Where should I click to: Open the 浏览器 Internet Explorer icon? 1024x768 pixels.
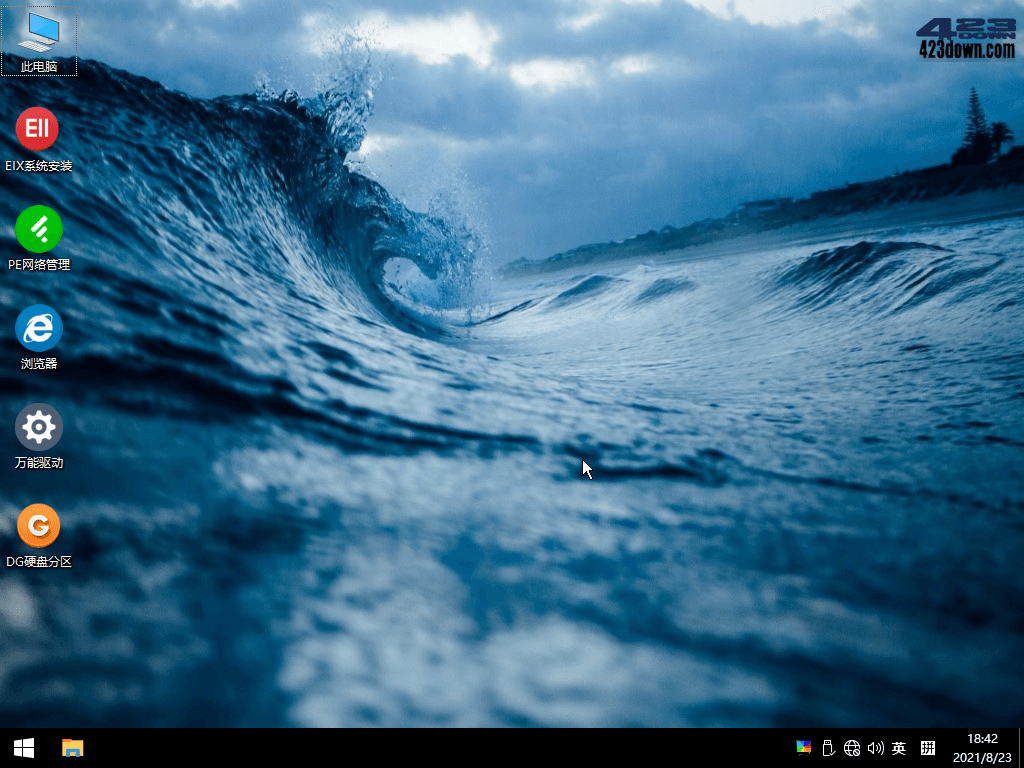[x=38, y=327]
